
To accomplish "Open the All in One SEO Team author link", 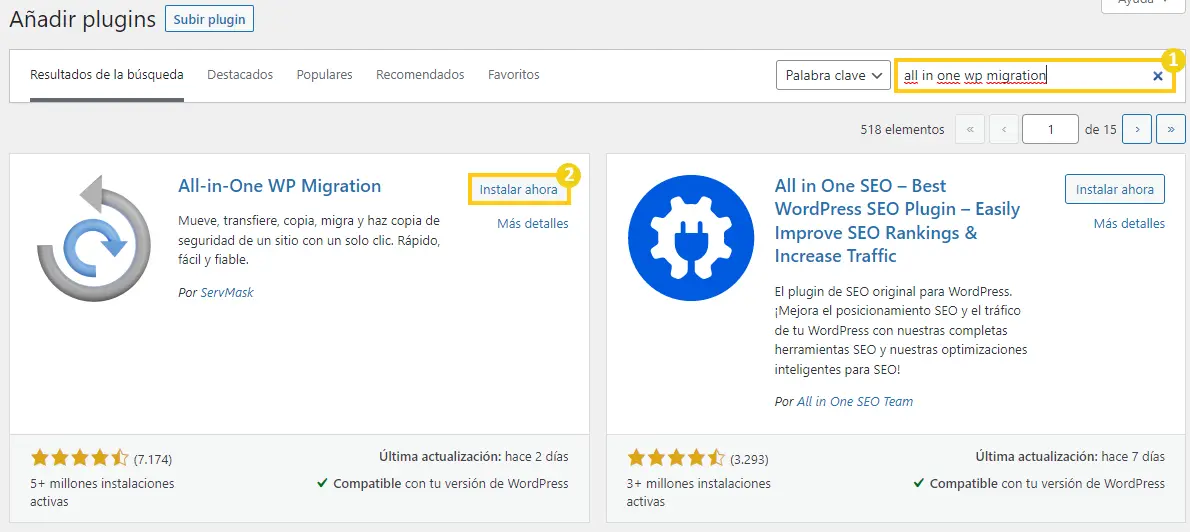I will [x=855, y=401].
